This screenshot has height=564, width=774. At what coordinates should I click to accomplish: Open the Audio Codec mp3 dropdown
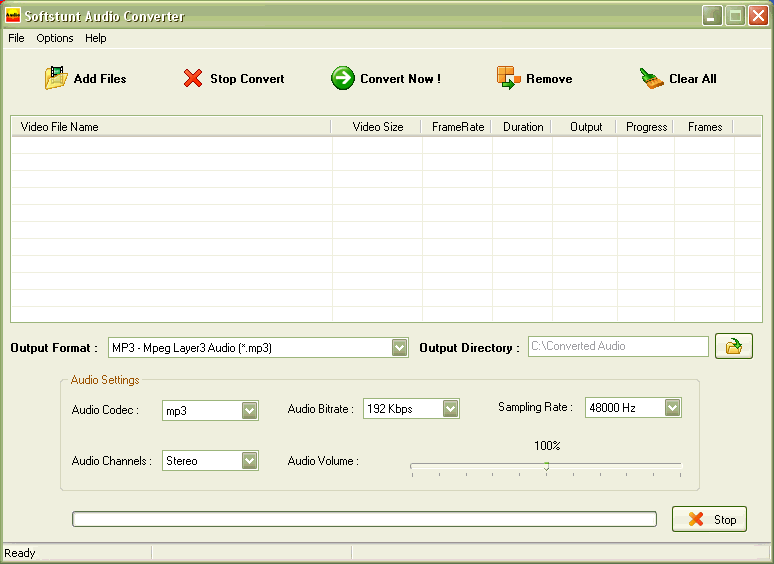(250, 410)
